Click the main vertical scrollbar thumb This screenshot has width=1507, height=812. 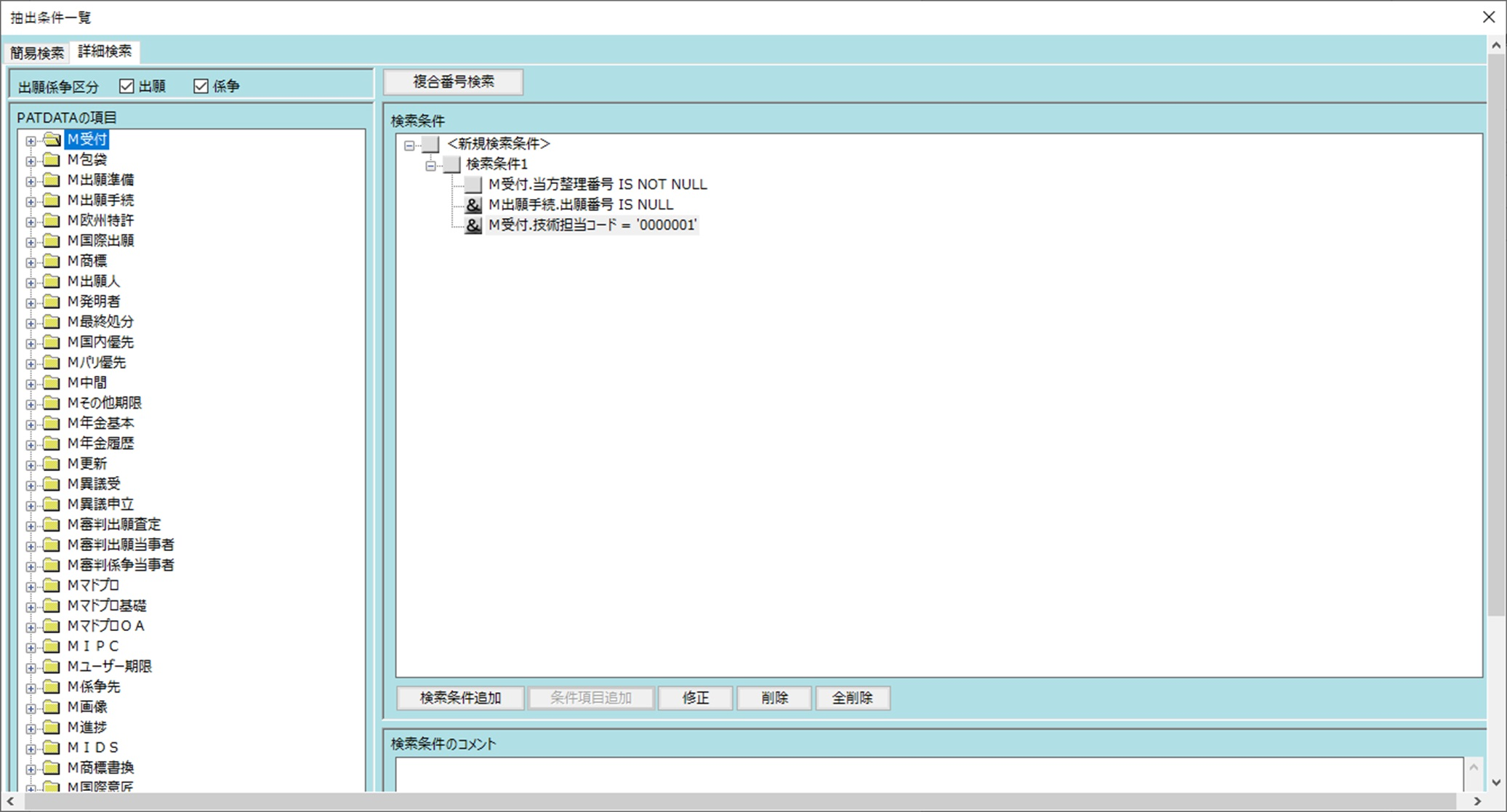pyautogui.click(x=1496, y=334)
